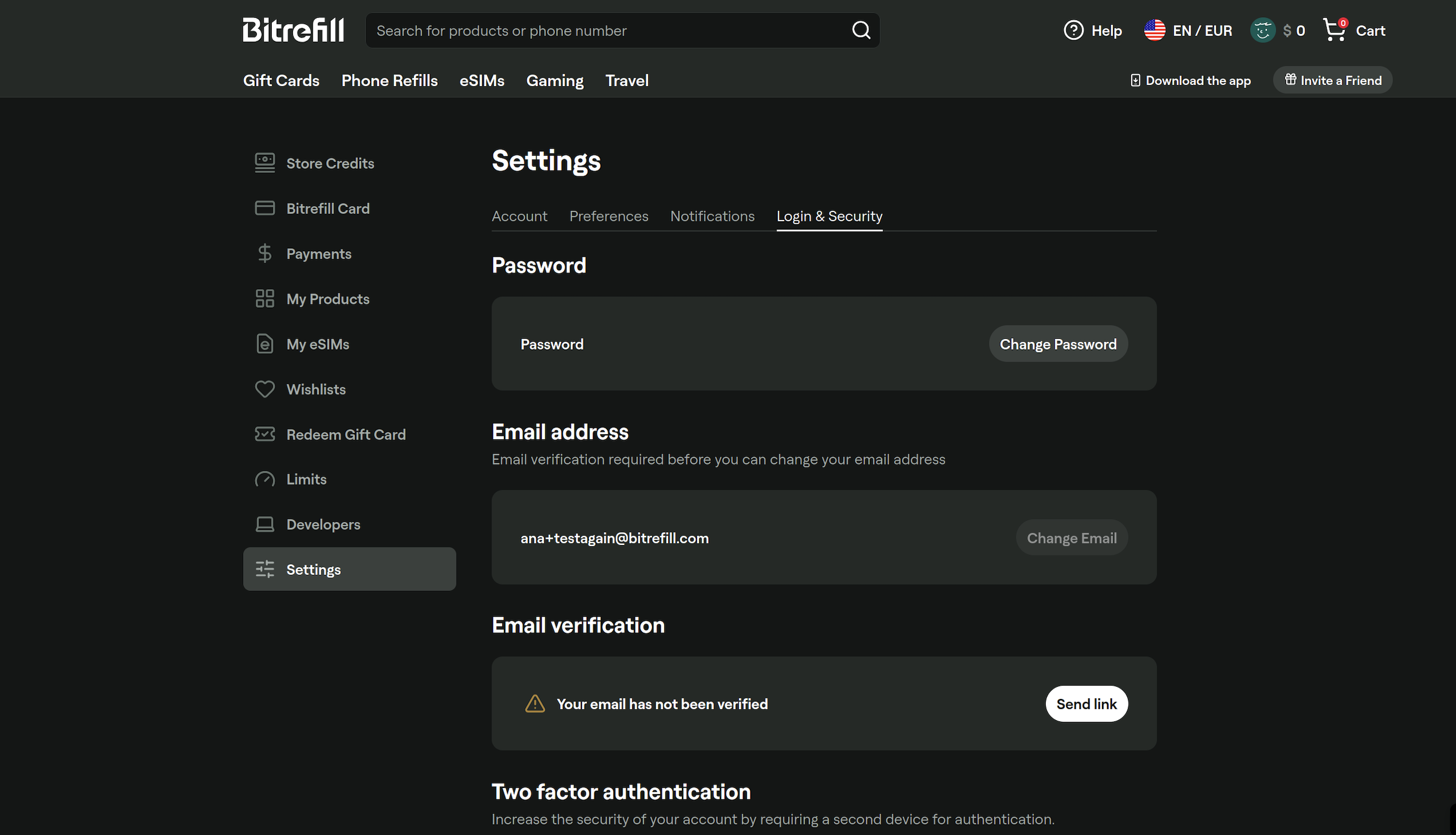The height and width of the screenshot is (835, 1456).
Task: Open the Wishlists heart icon
Action: (265, 389)
